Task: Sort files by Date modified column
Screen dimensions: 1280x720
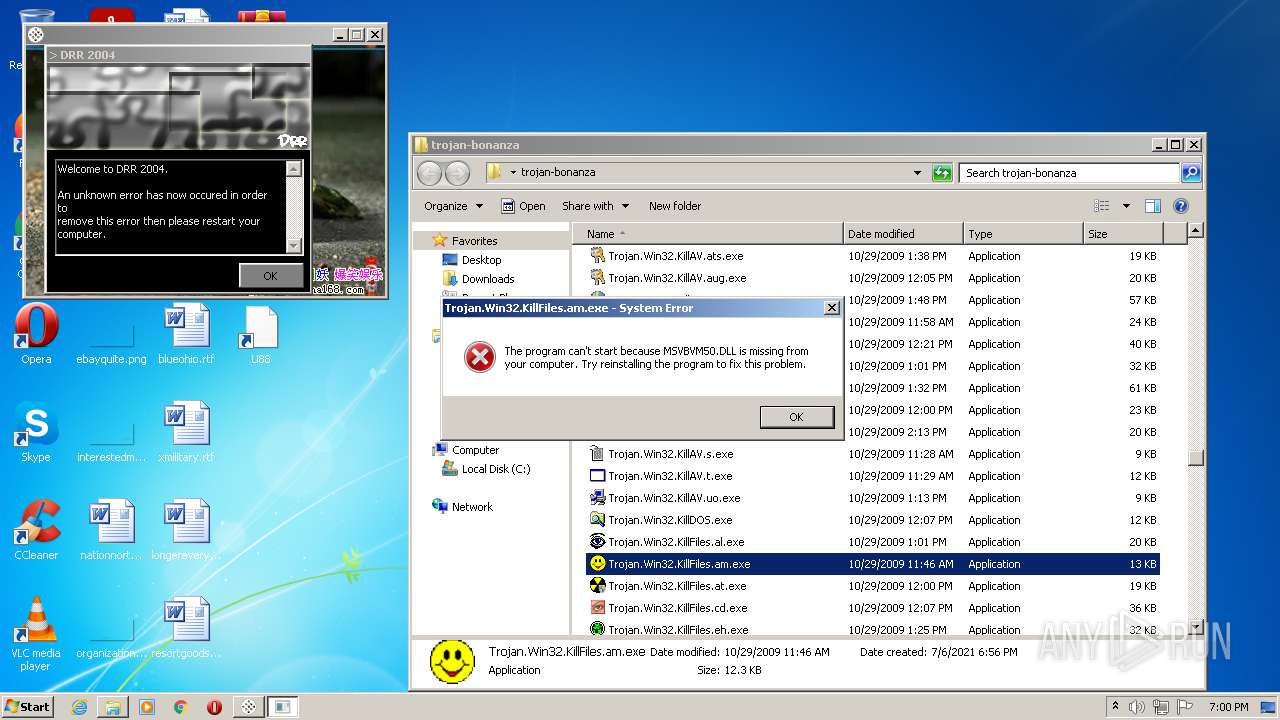Action: (903, 234)
